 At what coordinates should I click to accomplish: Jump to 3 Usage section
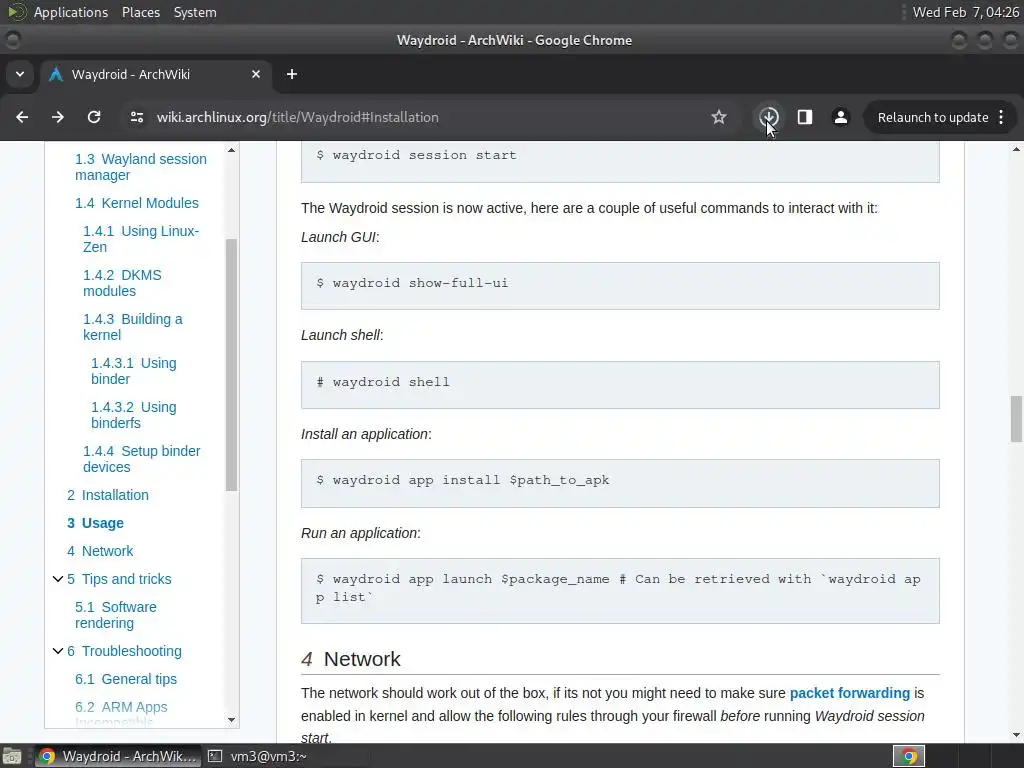[95, 523]
